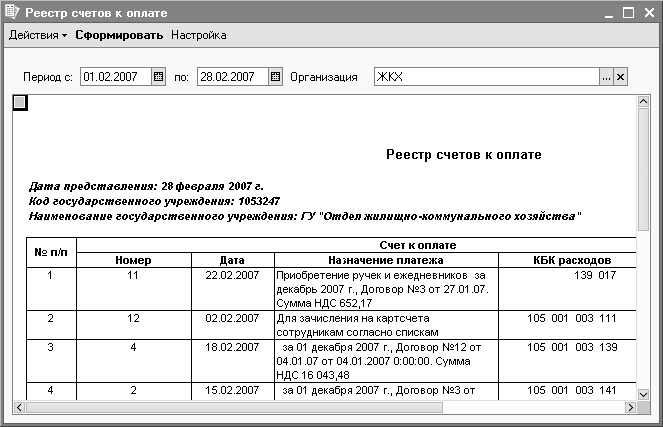
Task: Clear the organization field with X button
Action: 620,77
